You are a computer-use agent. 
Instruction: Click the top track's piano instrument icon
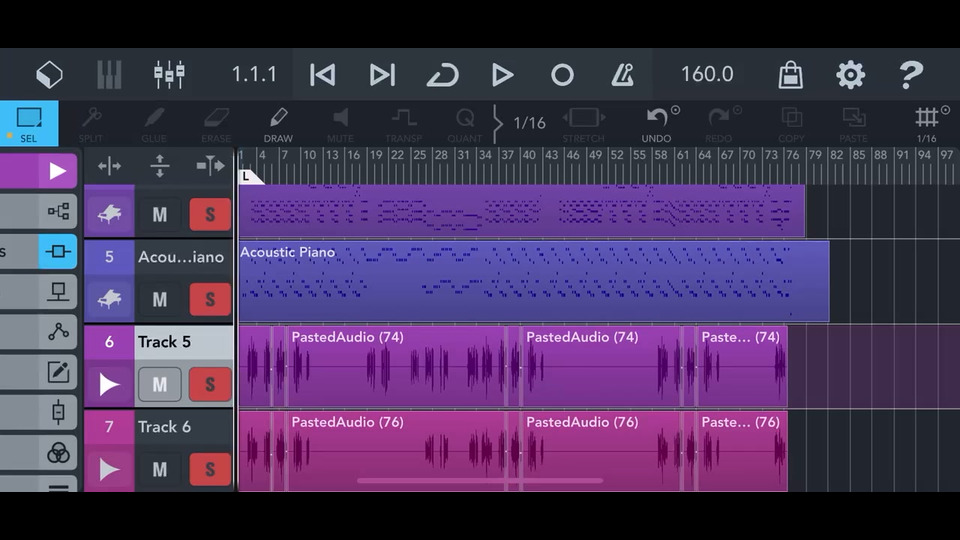coord(109,214)
